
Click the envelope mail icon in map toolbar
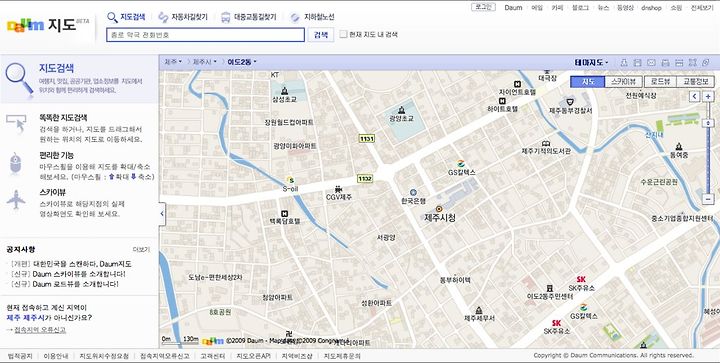(x=651, y=62)
